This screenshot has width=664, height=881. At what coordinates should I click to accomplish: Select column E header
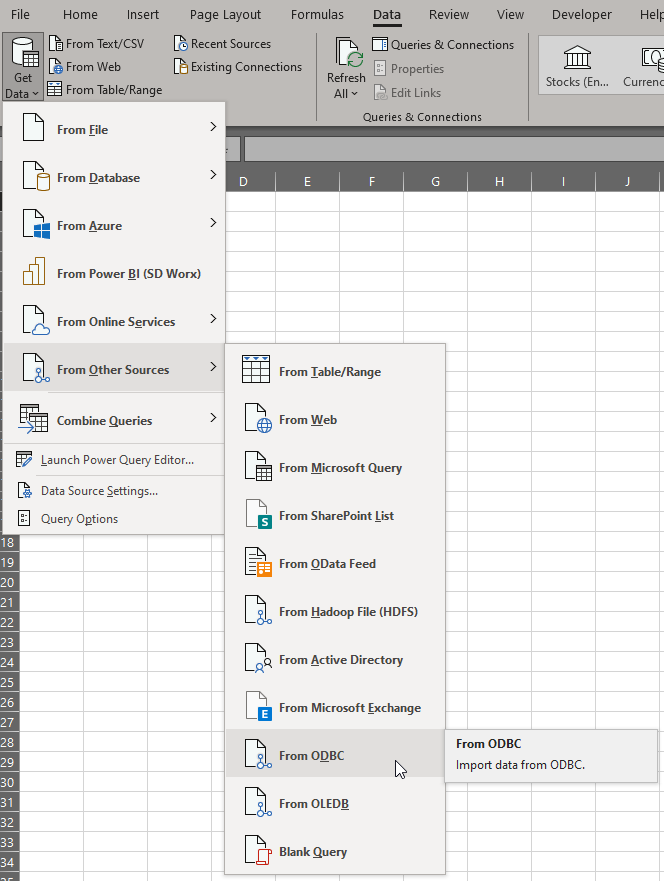click(x=307, y=181)
